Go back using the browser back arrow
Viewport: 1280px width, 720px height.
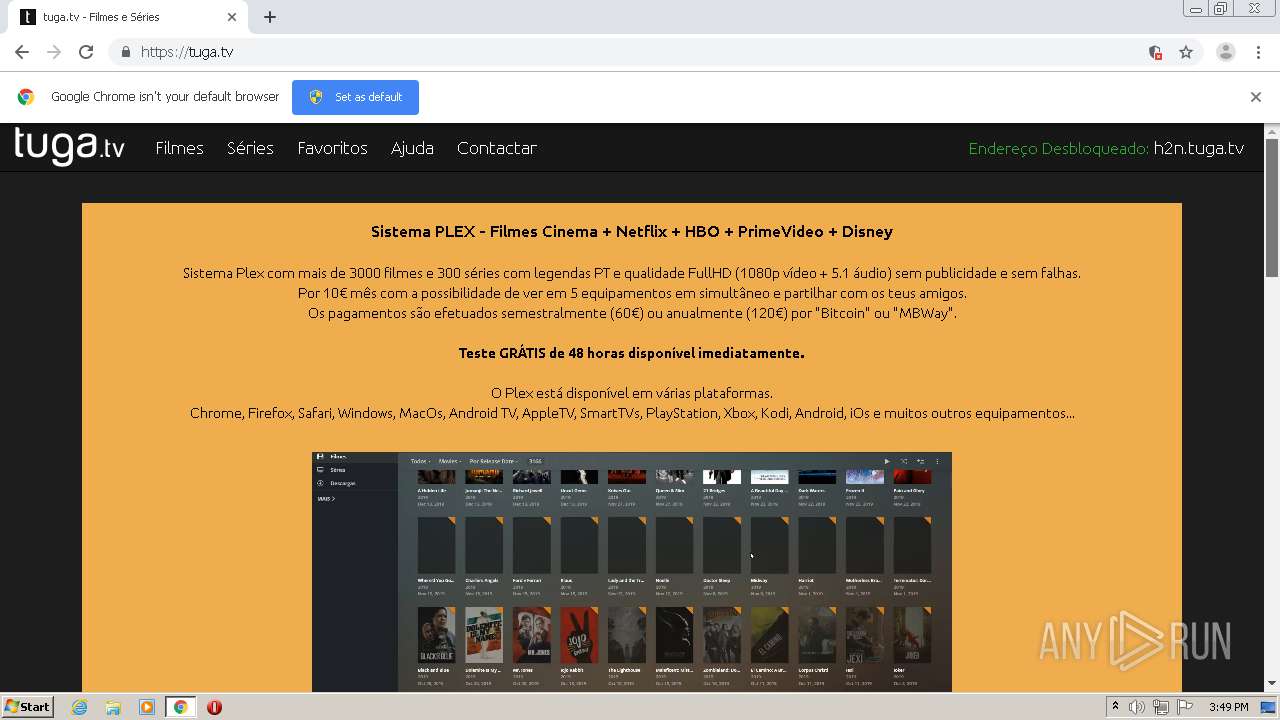(x=22, y=52)
